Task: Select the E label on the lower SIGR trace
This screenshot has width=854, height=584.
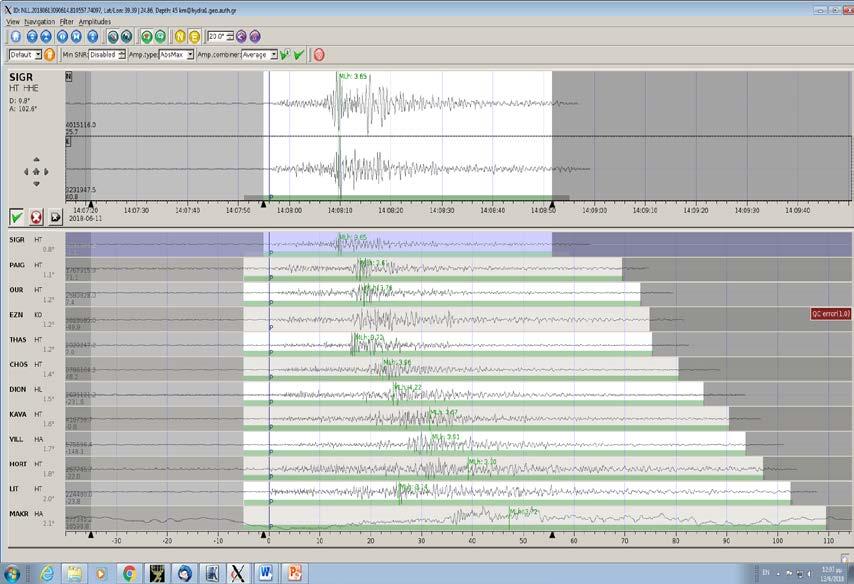Action: [69, 142]
